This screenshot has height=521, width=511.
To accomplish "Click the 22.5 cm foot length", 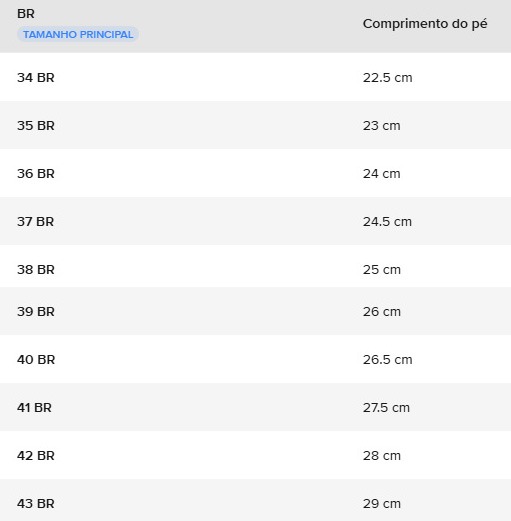I will coord(388,78).
